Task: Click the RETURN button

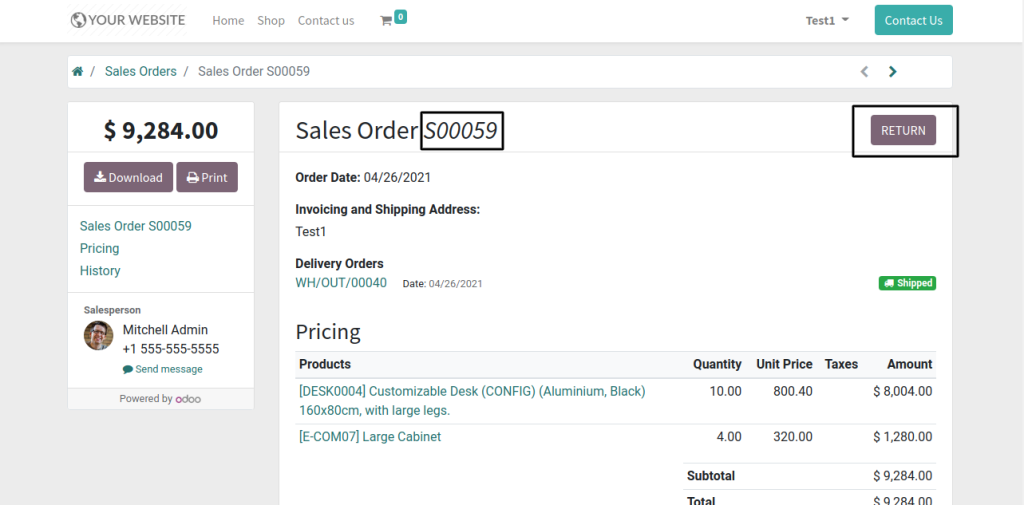Action: (x=903, y=130)
